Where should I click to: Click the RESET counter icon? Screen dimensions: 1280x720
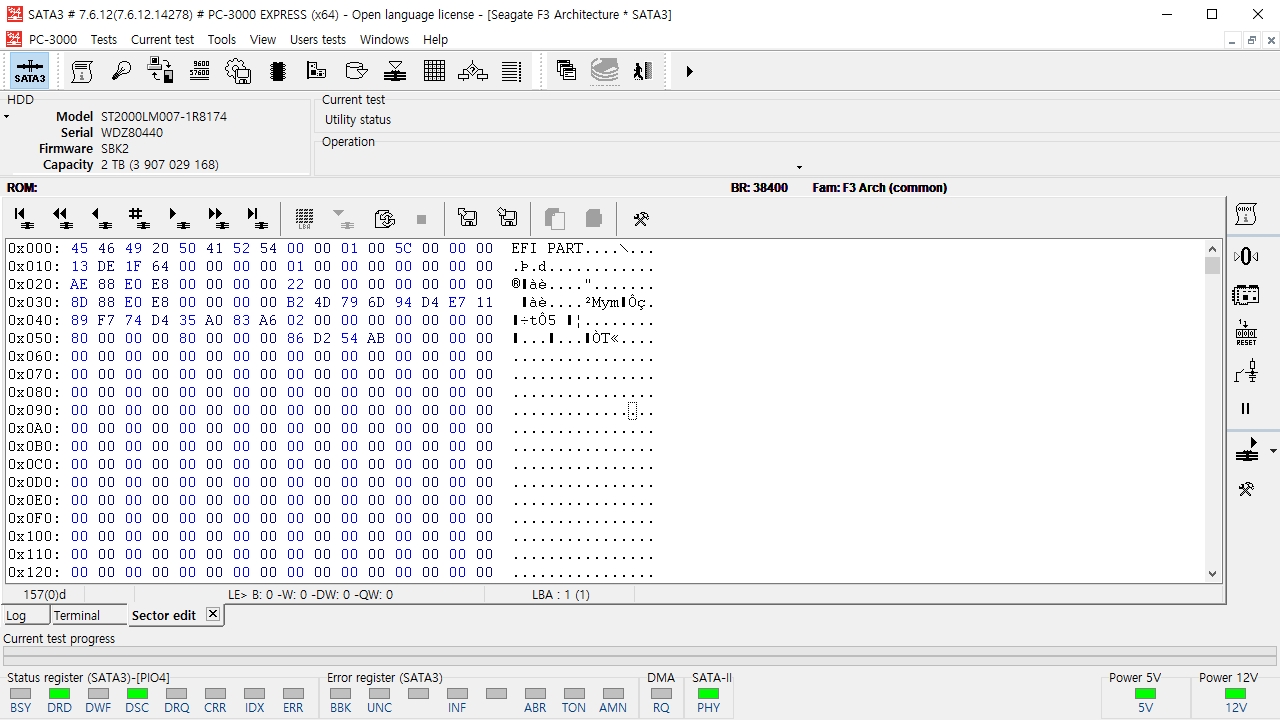pos(1246,333)
